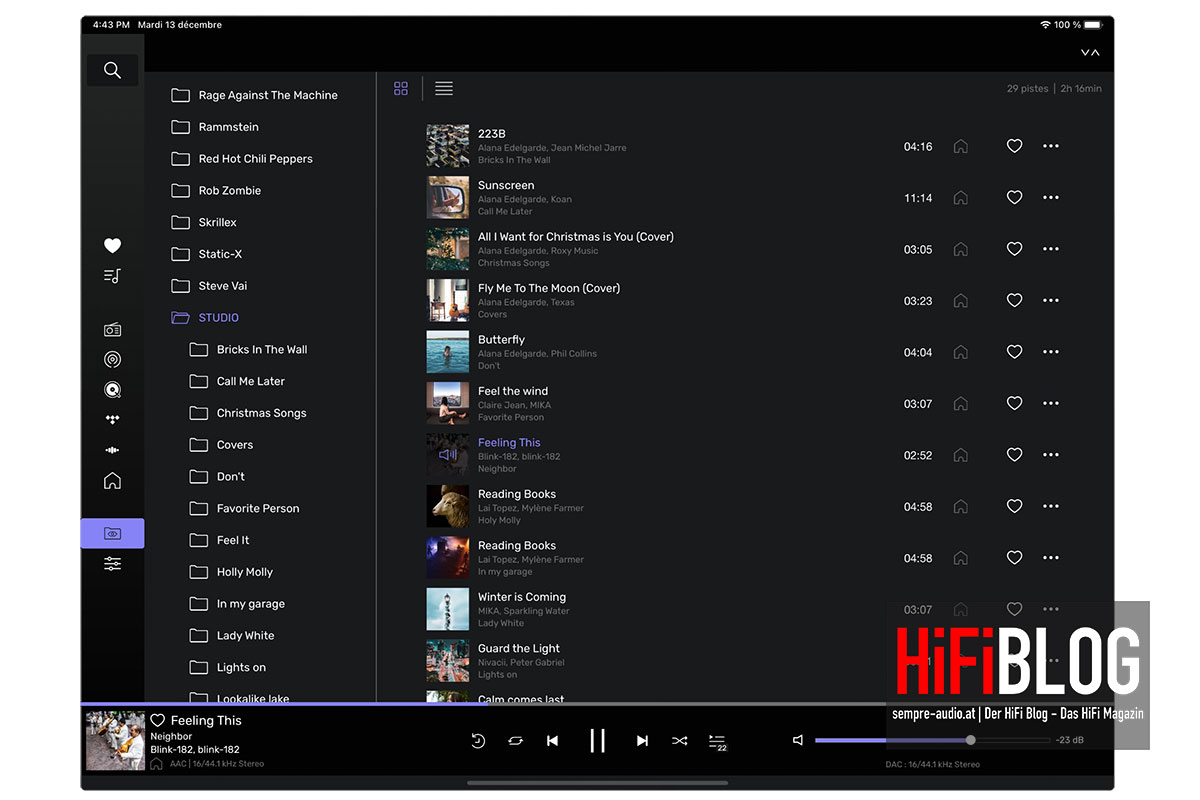Viewport: 1200px width, 800px height.
Task: Open more options for Feel the wind
Action: click(x=1051, y=403)
